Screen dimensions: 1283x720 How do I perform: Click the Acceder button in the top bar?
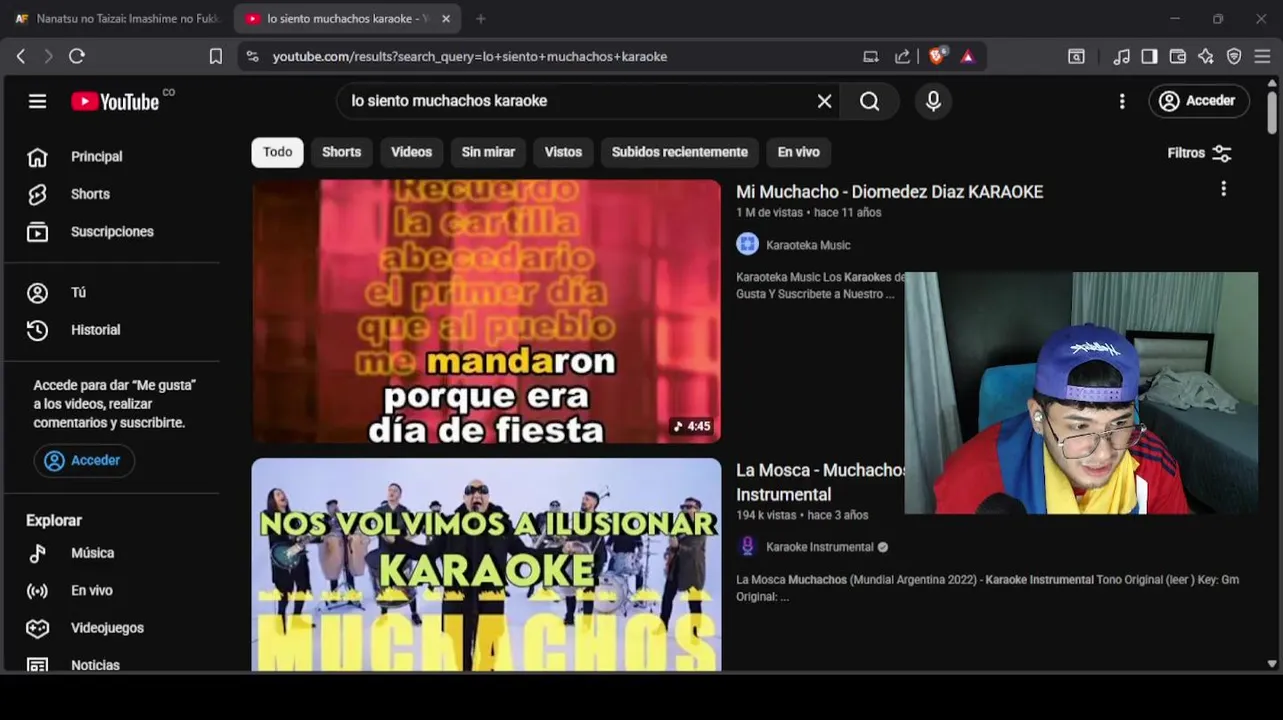(1198, 101)
